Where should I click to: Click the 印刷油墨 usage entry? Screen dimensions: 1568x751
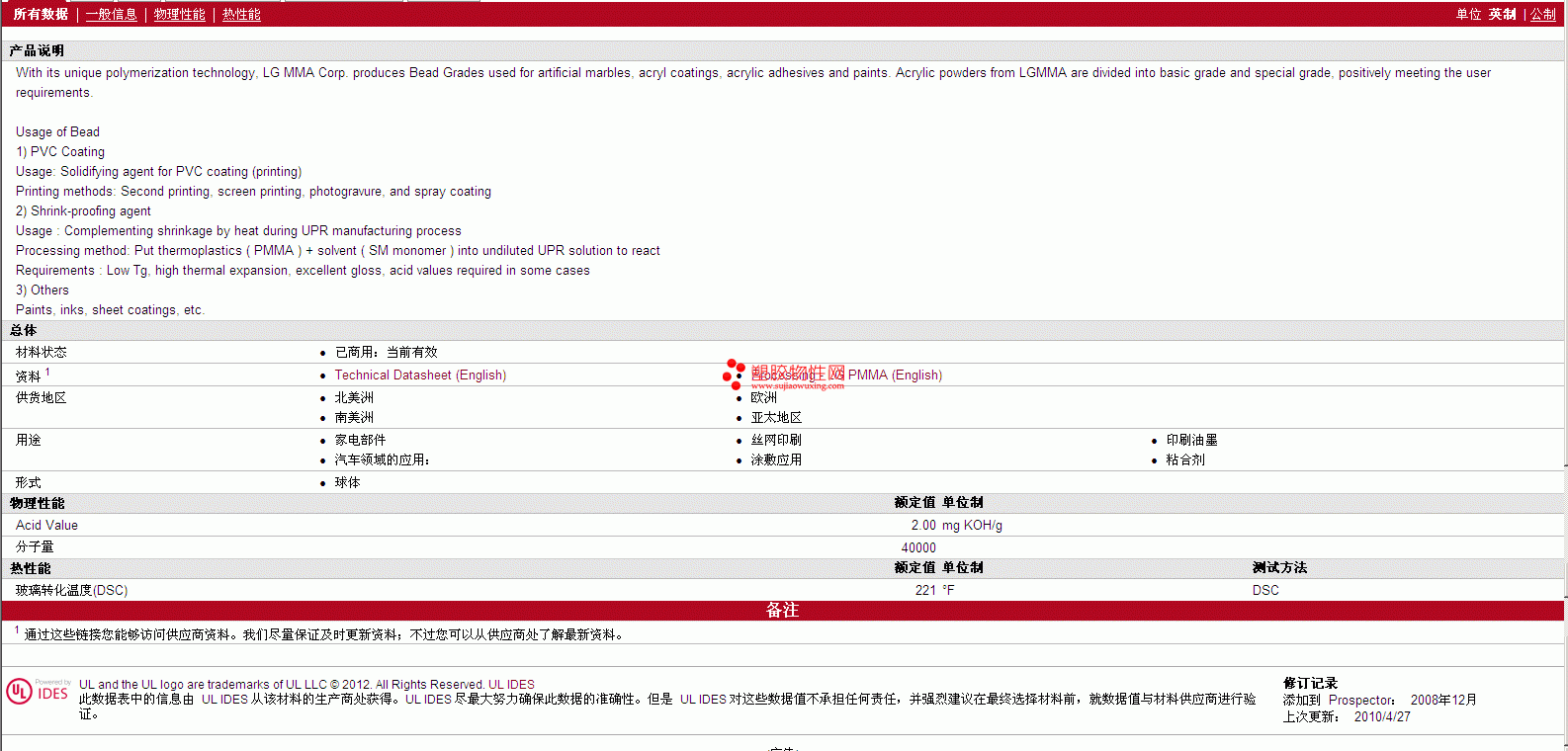click(x=1191, y=440)
